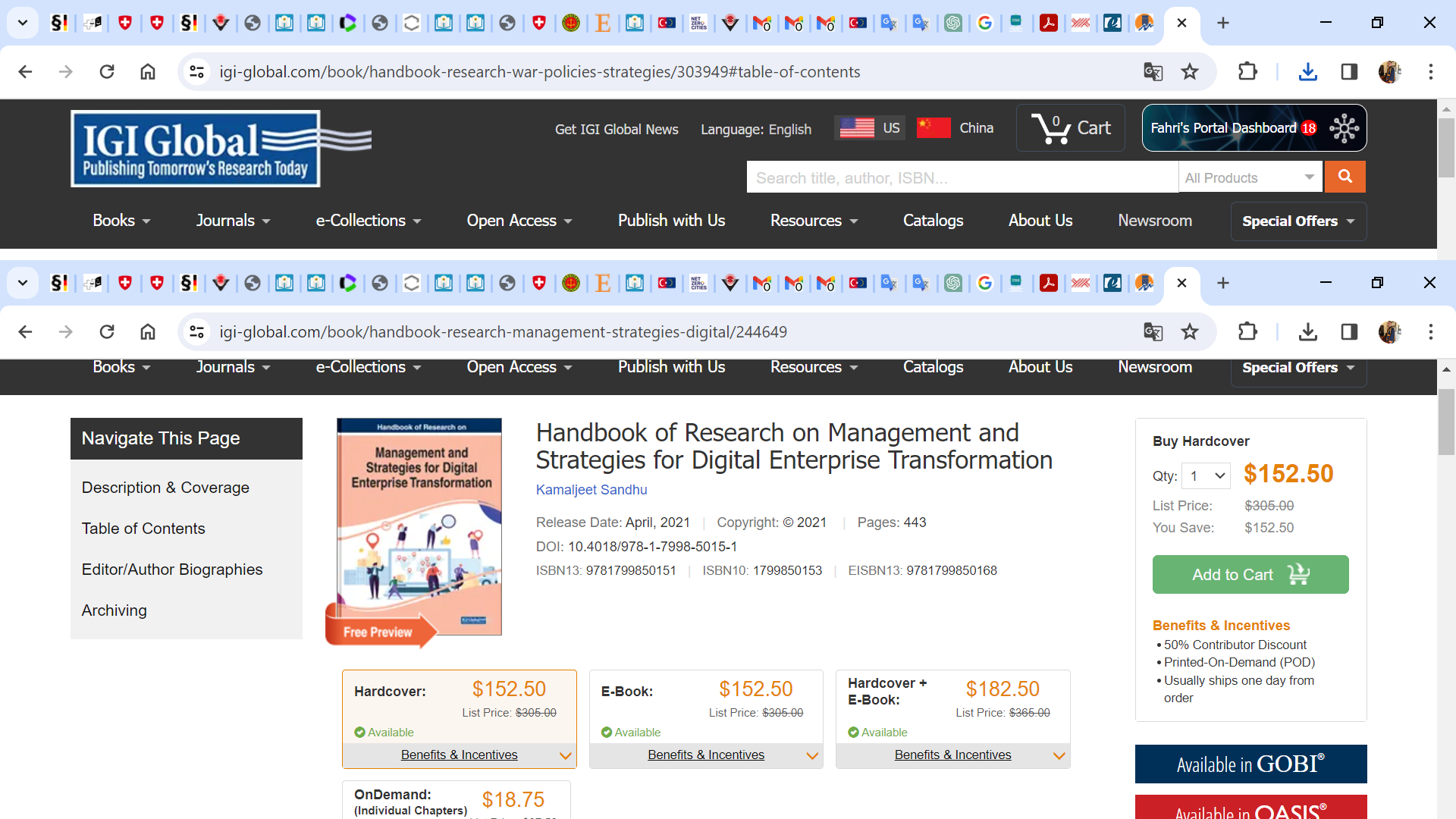
Task: Select the US flag site option
Action: coord(870,128)
